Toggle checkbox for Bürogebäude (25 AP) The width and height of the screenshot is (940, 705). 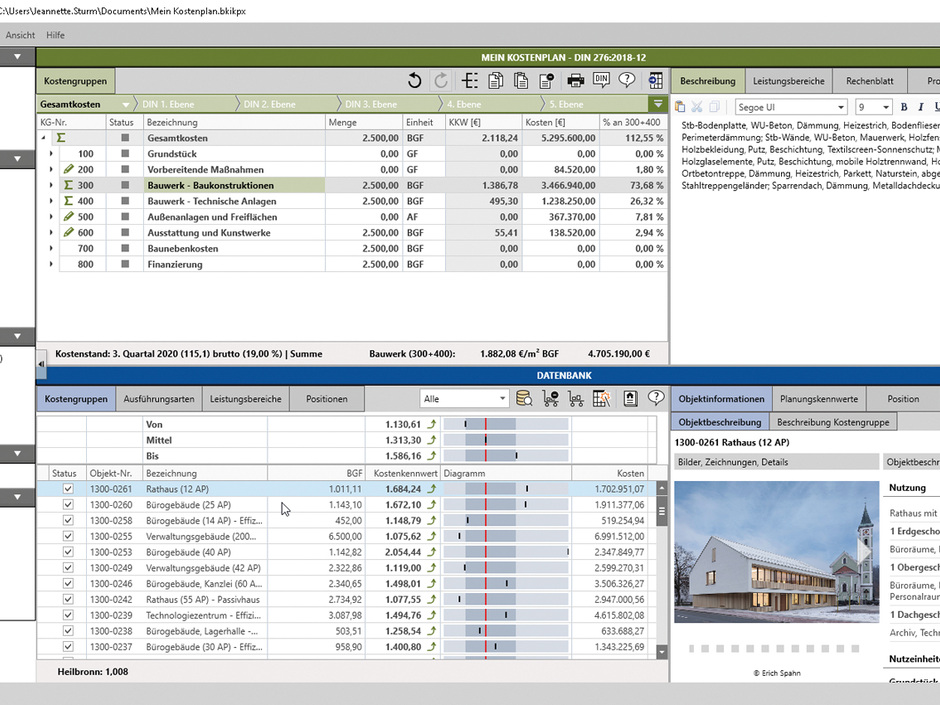pos(68,505)
